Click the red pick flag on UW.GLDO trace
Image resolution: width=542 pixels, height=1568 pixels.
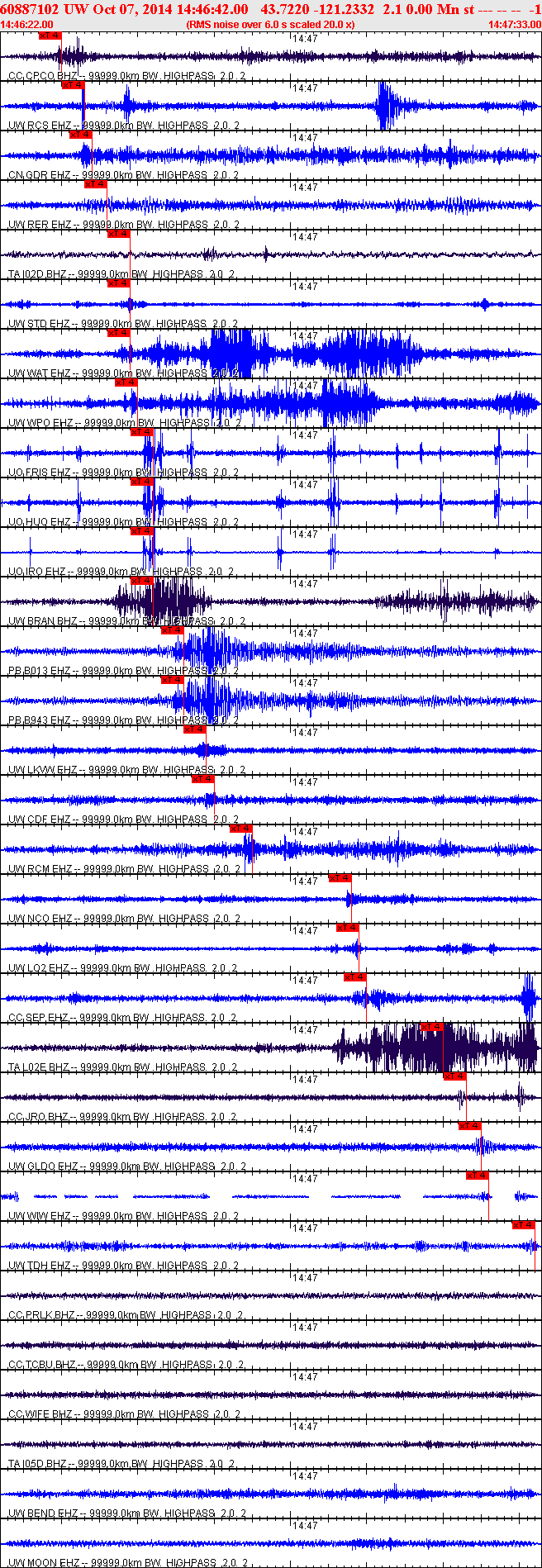[x=469, y=1126]
